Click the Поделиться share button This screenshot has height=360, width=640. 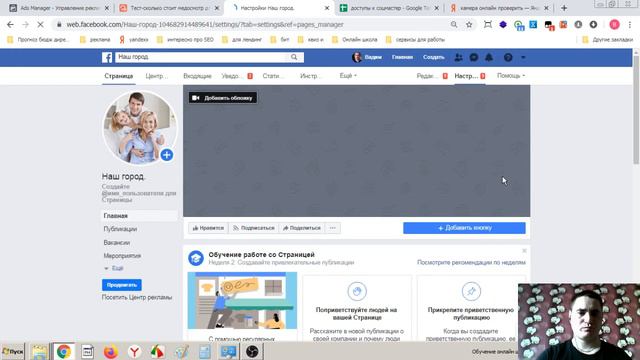[302, 228]
